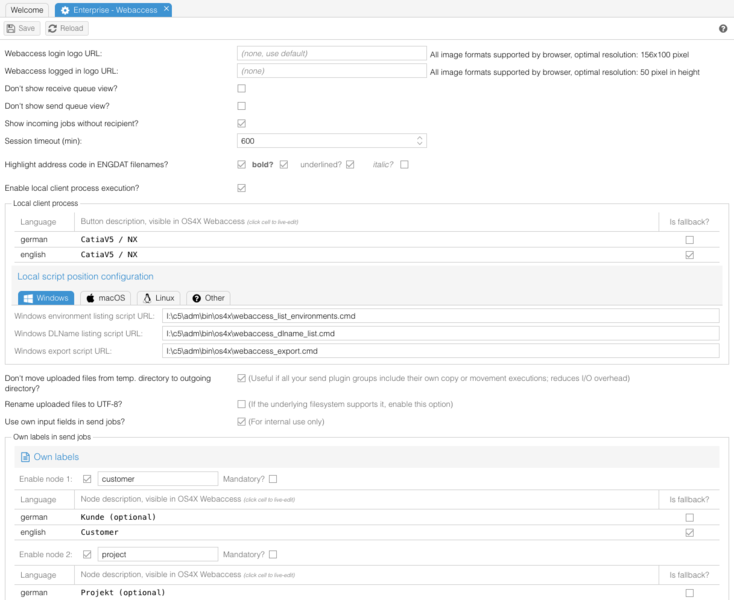Viewport: 734px width, 600px height.
Task: Switch to the Linux script tab
Action: [x=158, y=298]
